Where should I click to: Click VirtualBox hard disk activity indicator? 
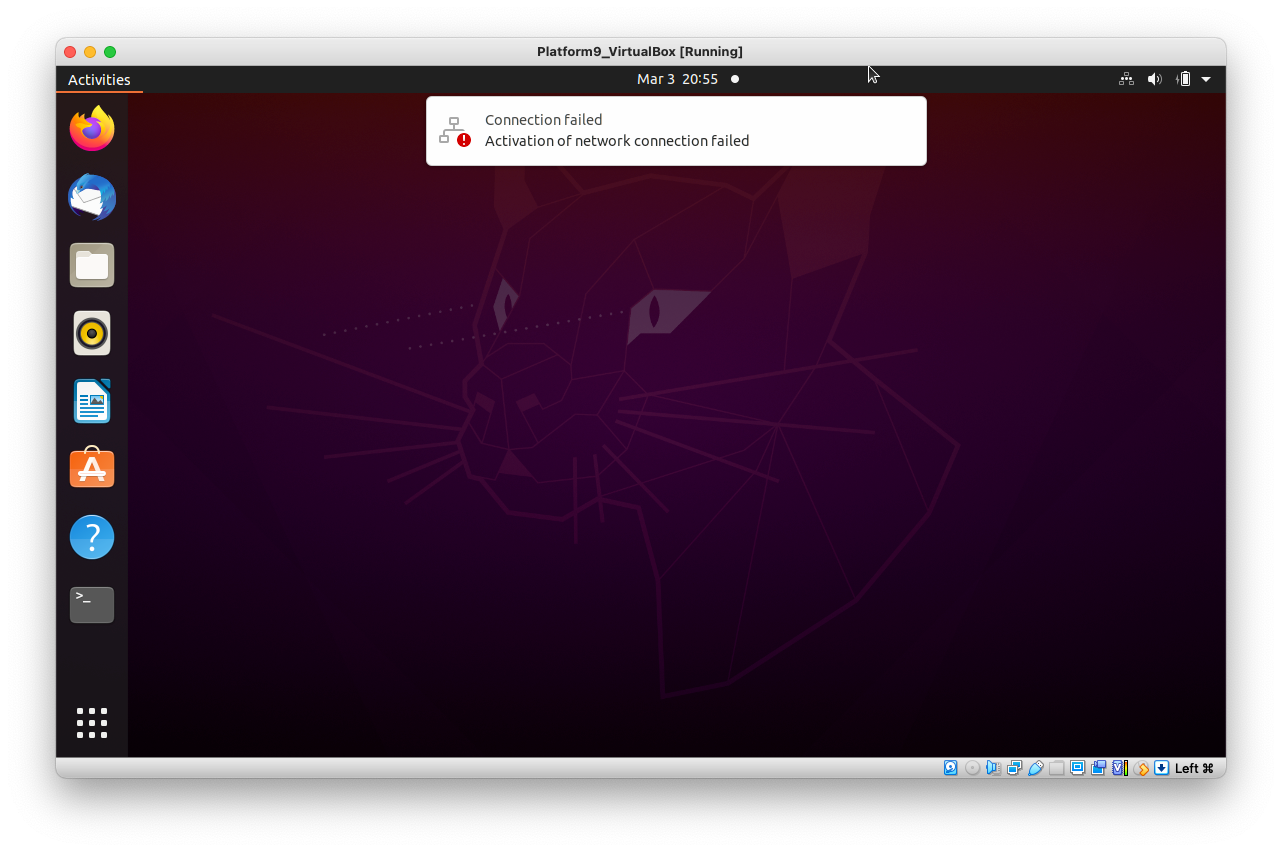pyautogui.click(x=951, y=768)
